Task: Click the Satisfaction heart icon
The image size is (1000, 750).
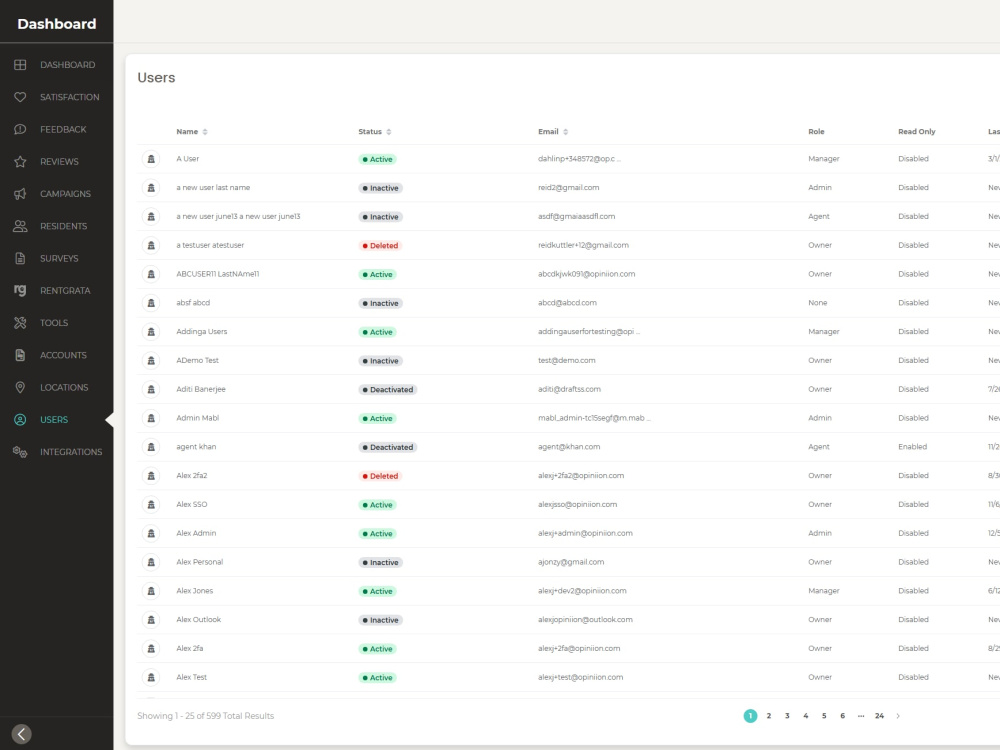Action: pyautogui.click(x=20, y=97)
